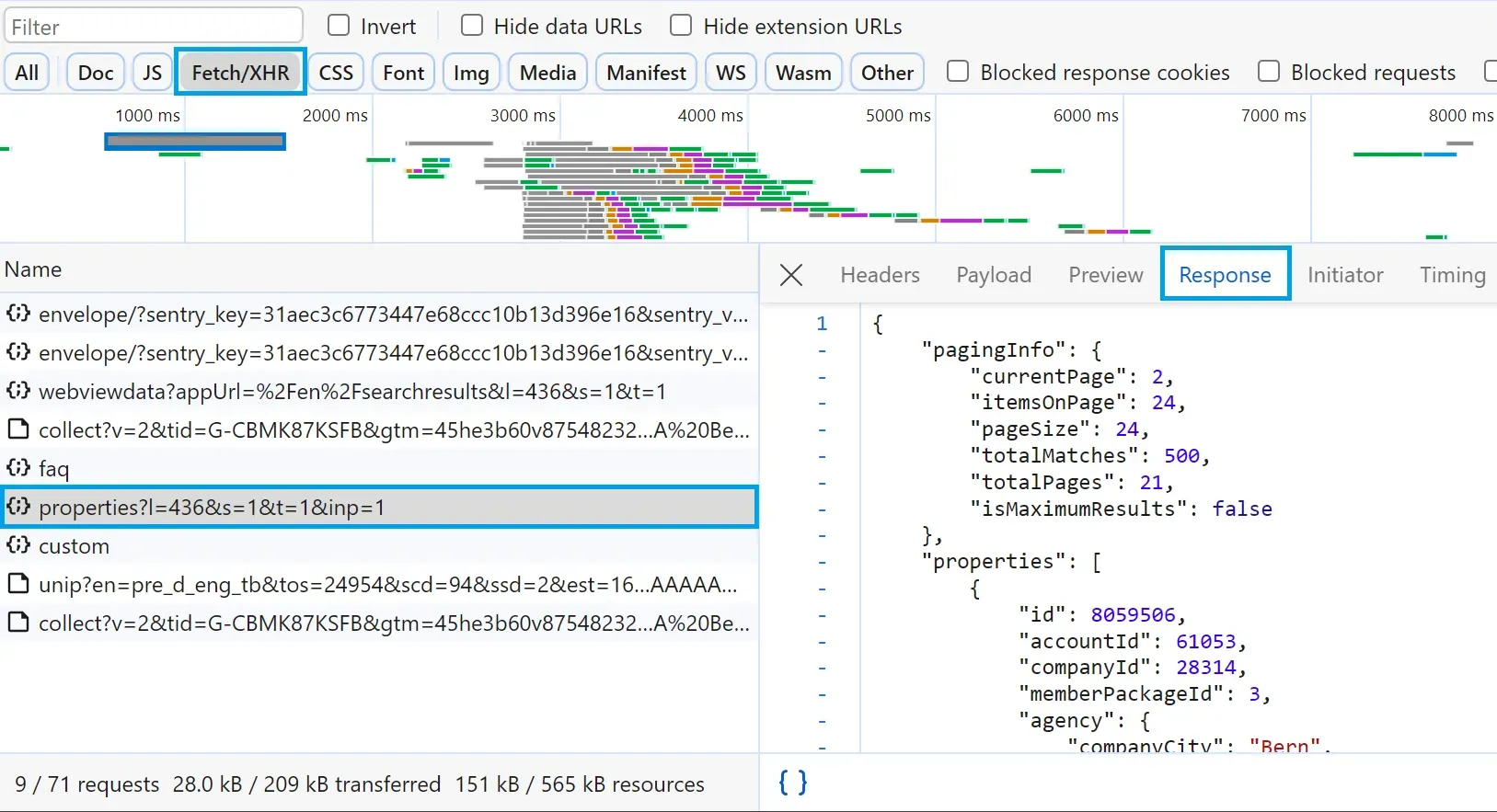Click the document icon beside unip request
The height and width of the screenshot is (812, 1497).
(18, 584)
